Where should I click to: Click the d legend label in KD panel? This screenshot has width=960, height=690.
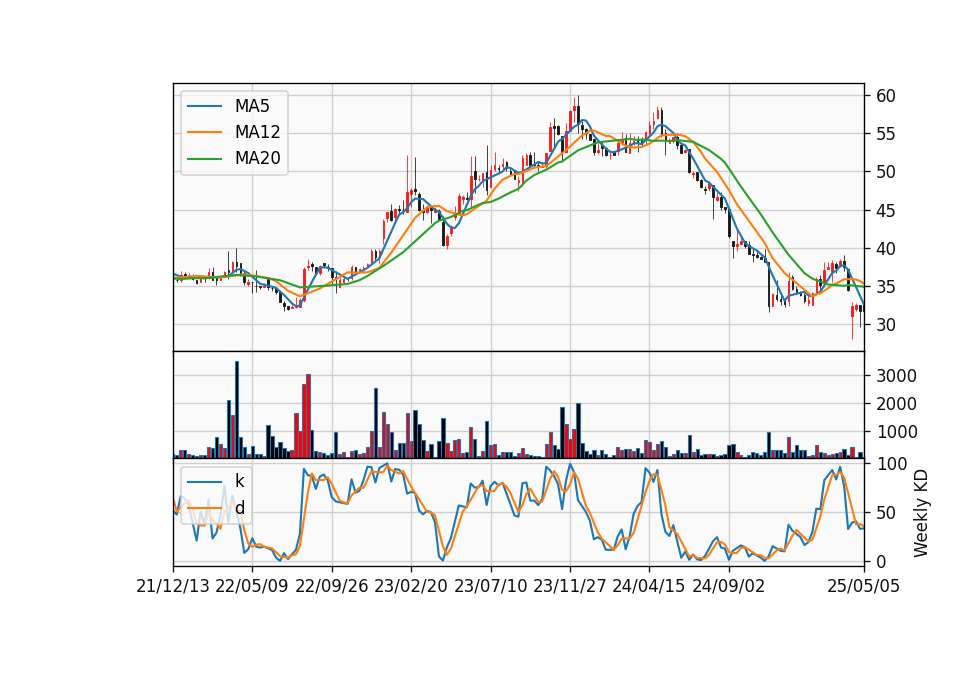click(x=239, y=507)
